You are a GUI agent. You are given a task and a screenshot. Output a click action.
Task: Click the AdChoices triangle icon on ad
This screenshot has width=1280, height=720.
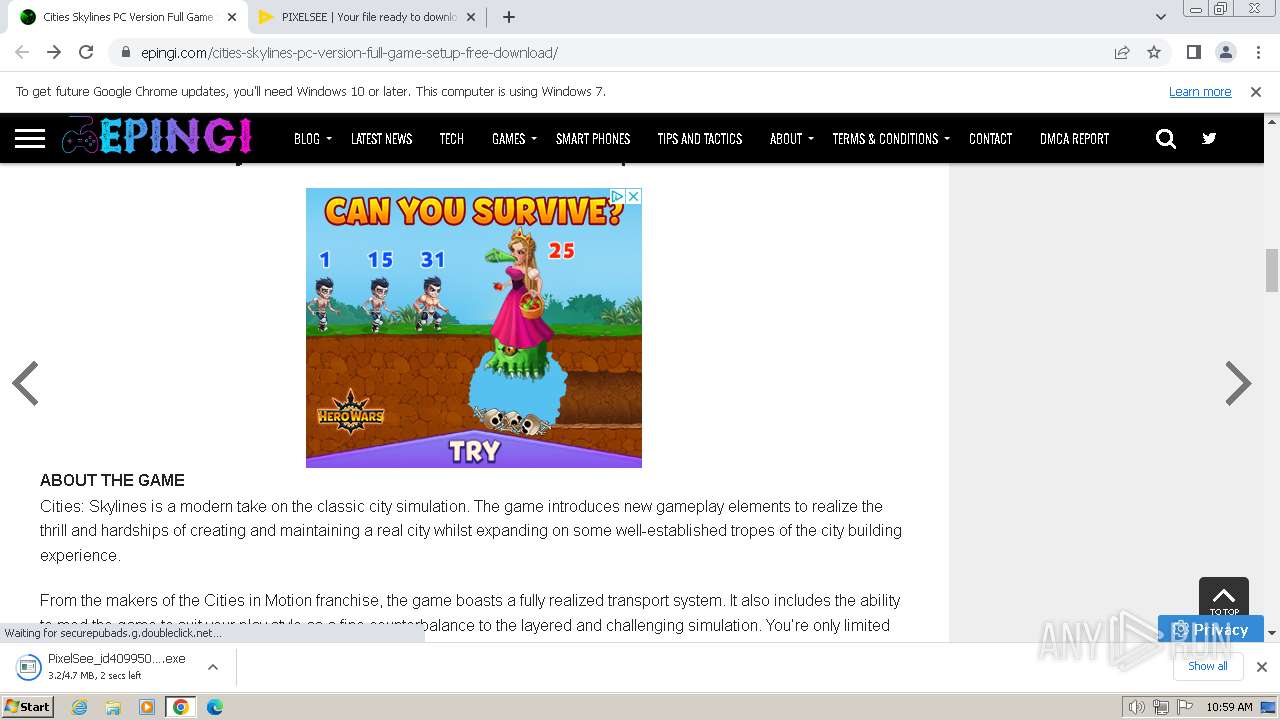(x=618, y=196)
